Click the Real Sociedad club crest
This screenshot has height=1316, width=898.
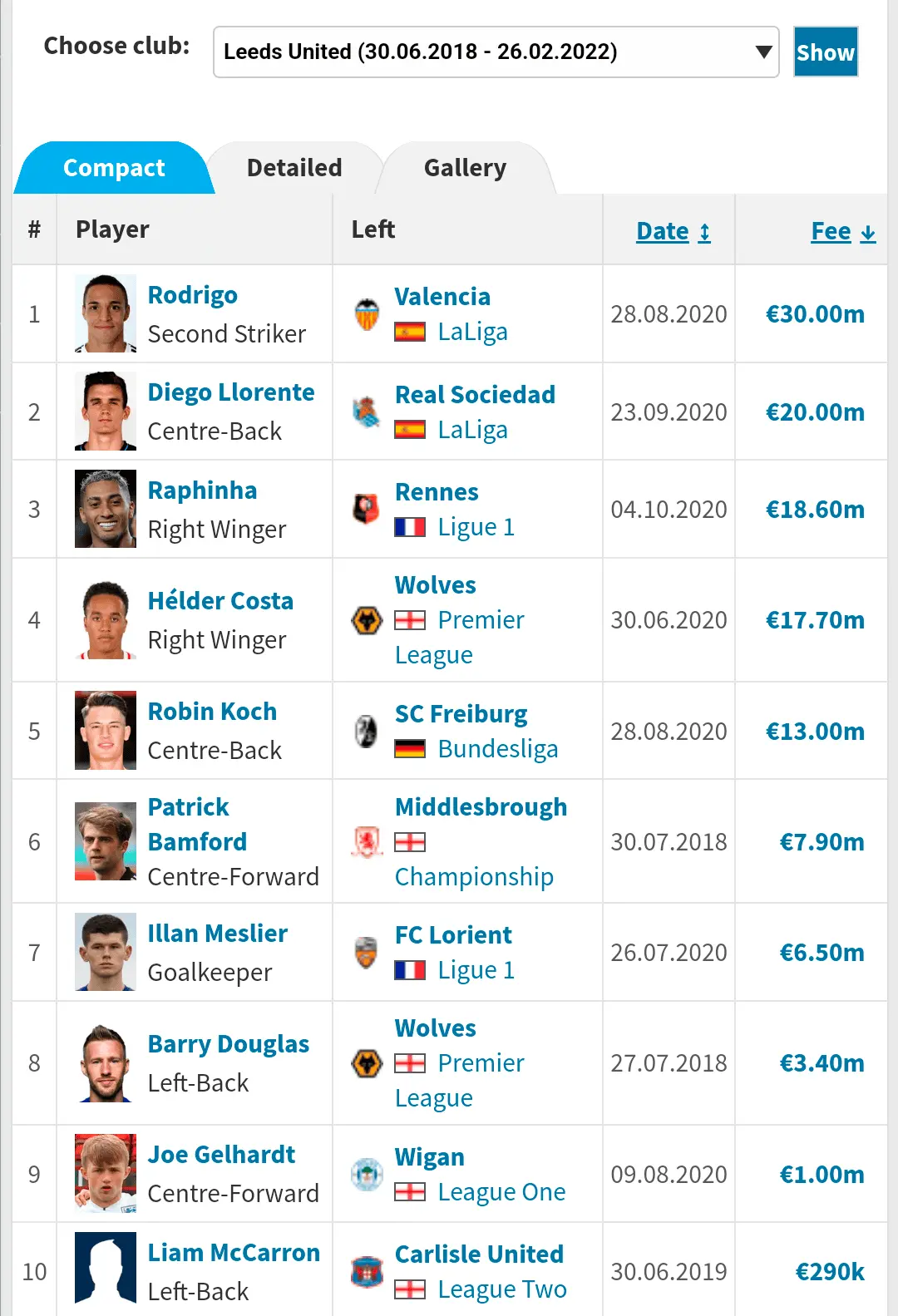coord(367,412)
